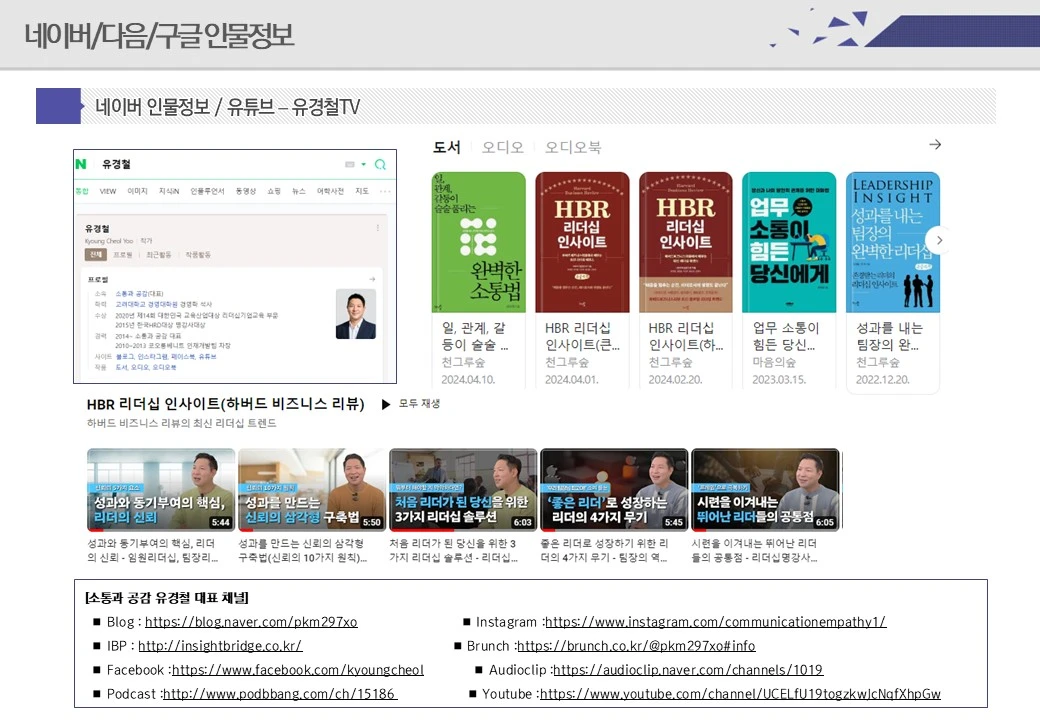Open the 지도 search tab

[x=361, y=191]
